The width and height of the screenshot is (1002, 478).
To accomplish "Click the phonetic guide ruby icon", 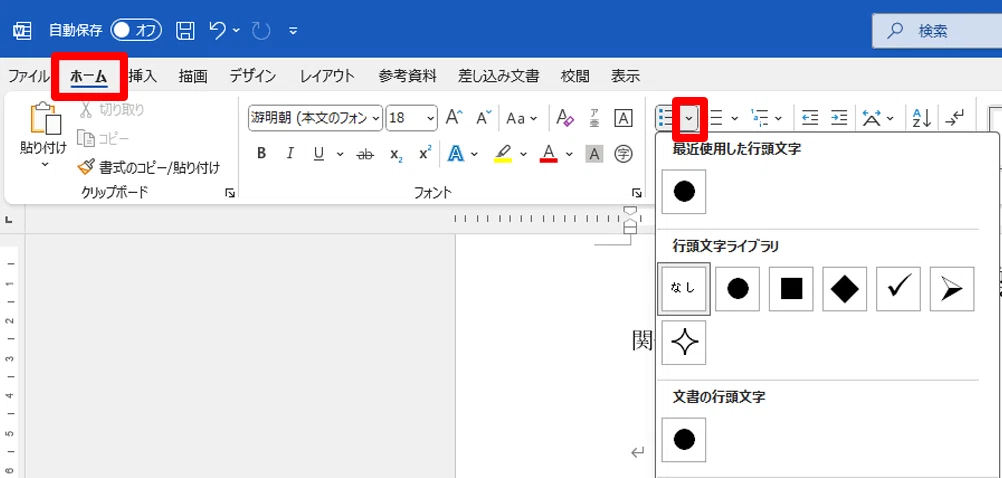I will [x=594, y=118].
